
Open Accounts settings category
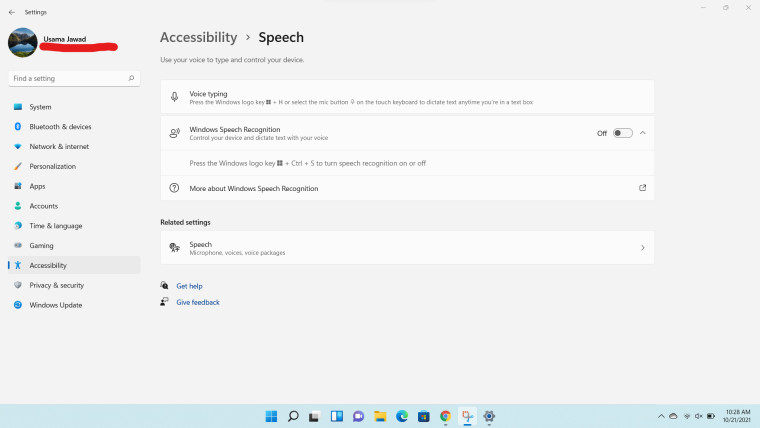tap(74, 206)
